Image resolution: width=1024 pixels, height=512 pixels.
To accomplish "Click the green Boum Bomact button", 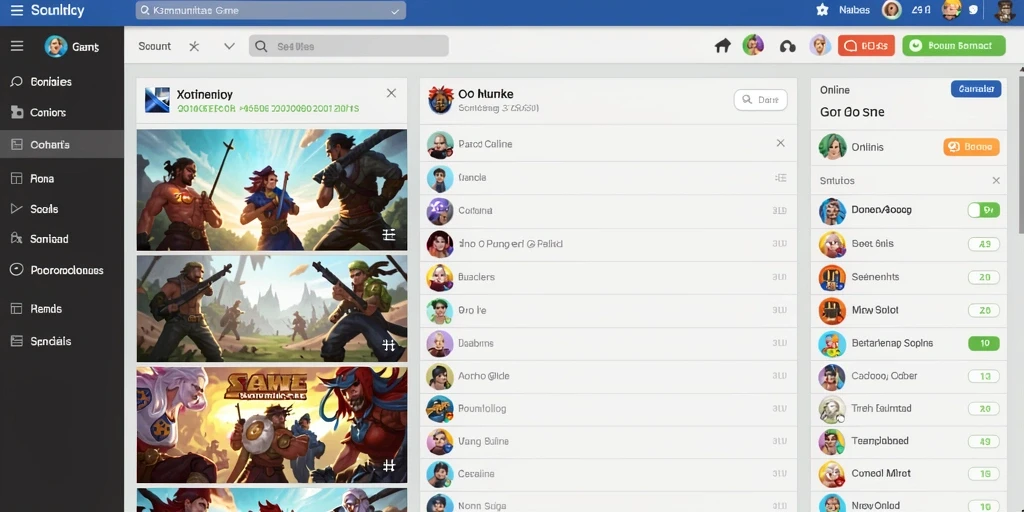I will (x=953, y=46).
